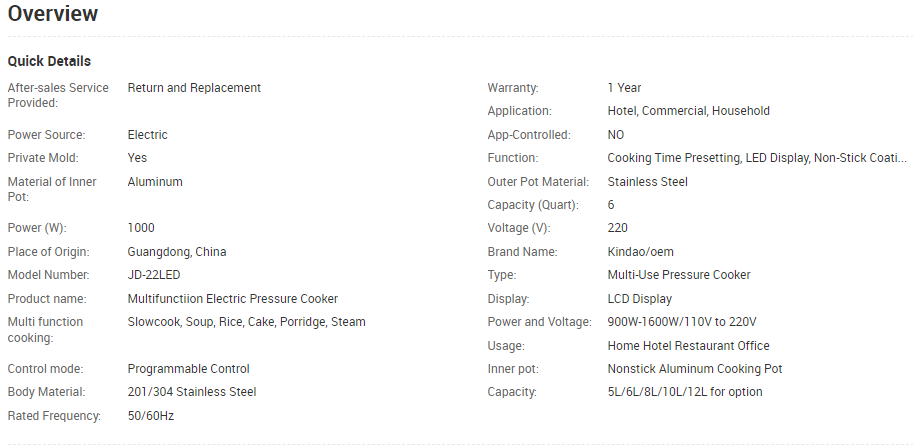Click the truncated Function value text
Screen dimensions: 913x447
757,158
